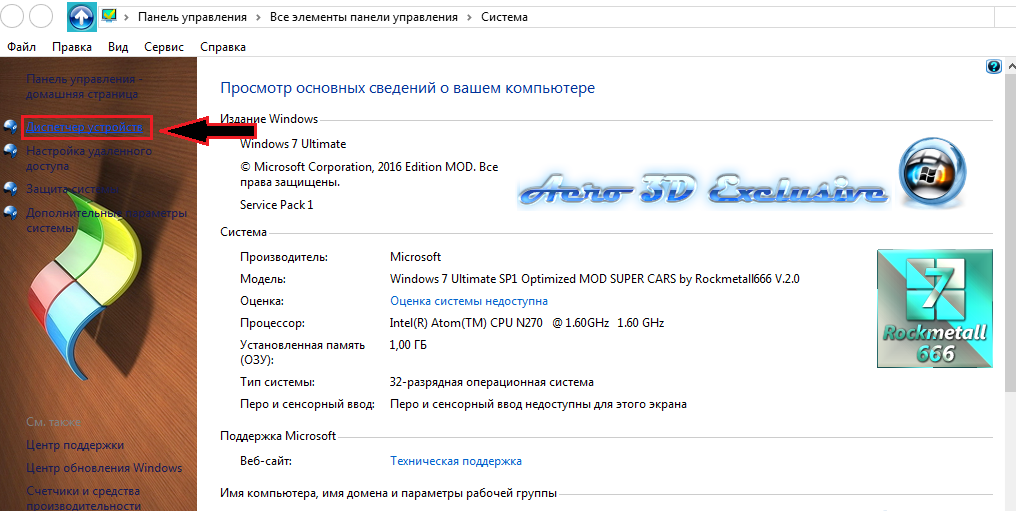The height and width of the screenshot is (511, 1016).
Task: Click shield icon beside Диспетчер устройств
Action: 11,126
